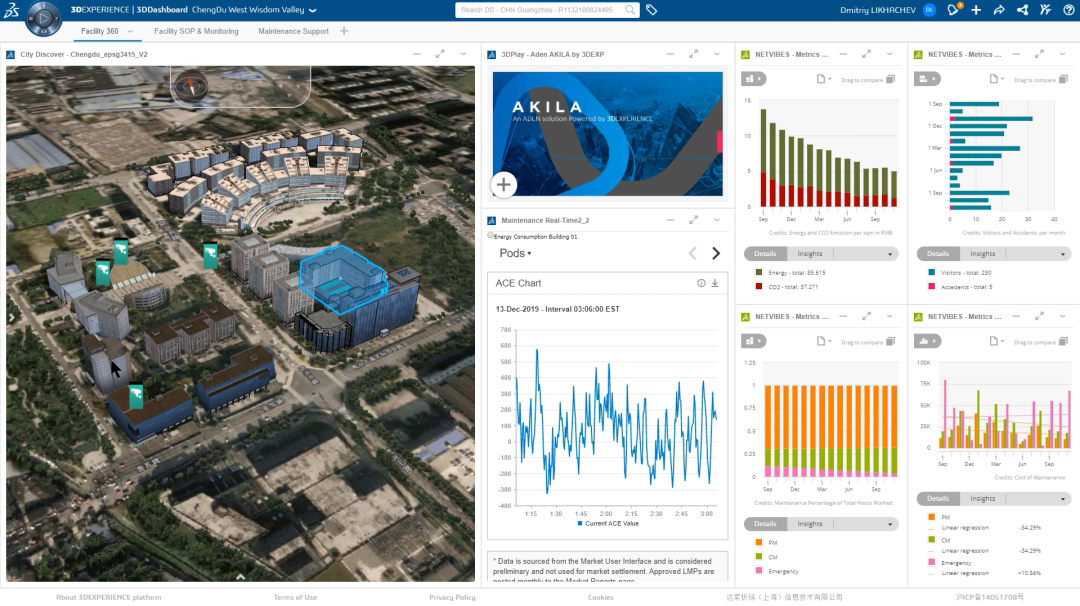Maximize the 3DPlay Aden AKILA widget
Image resolution: width=1080 pixels, height=606 pixels.
click(694, 54)
